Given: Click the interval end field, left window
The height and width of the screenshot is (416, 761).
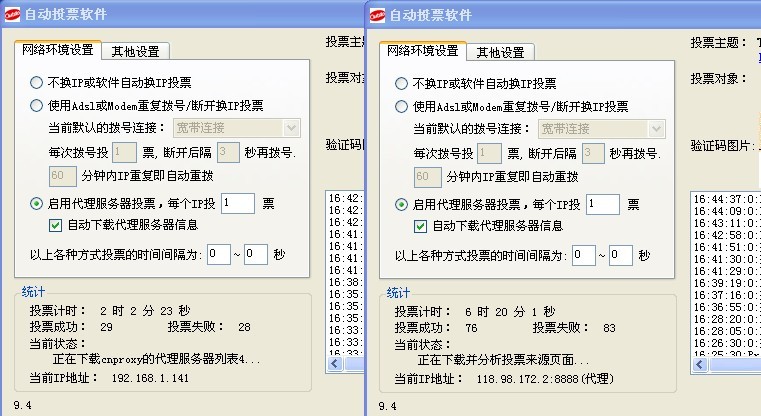Looking at the screenshot, I should coord(256,254).
